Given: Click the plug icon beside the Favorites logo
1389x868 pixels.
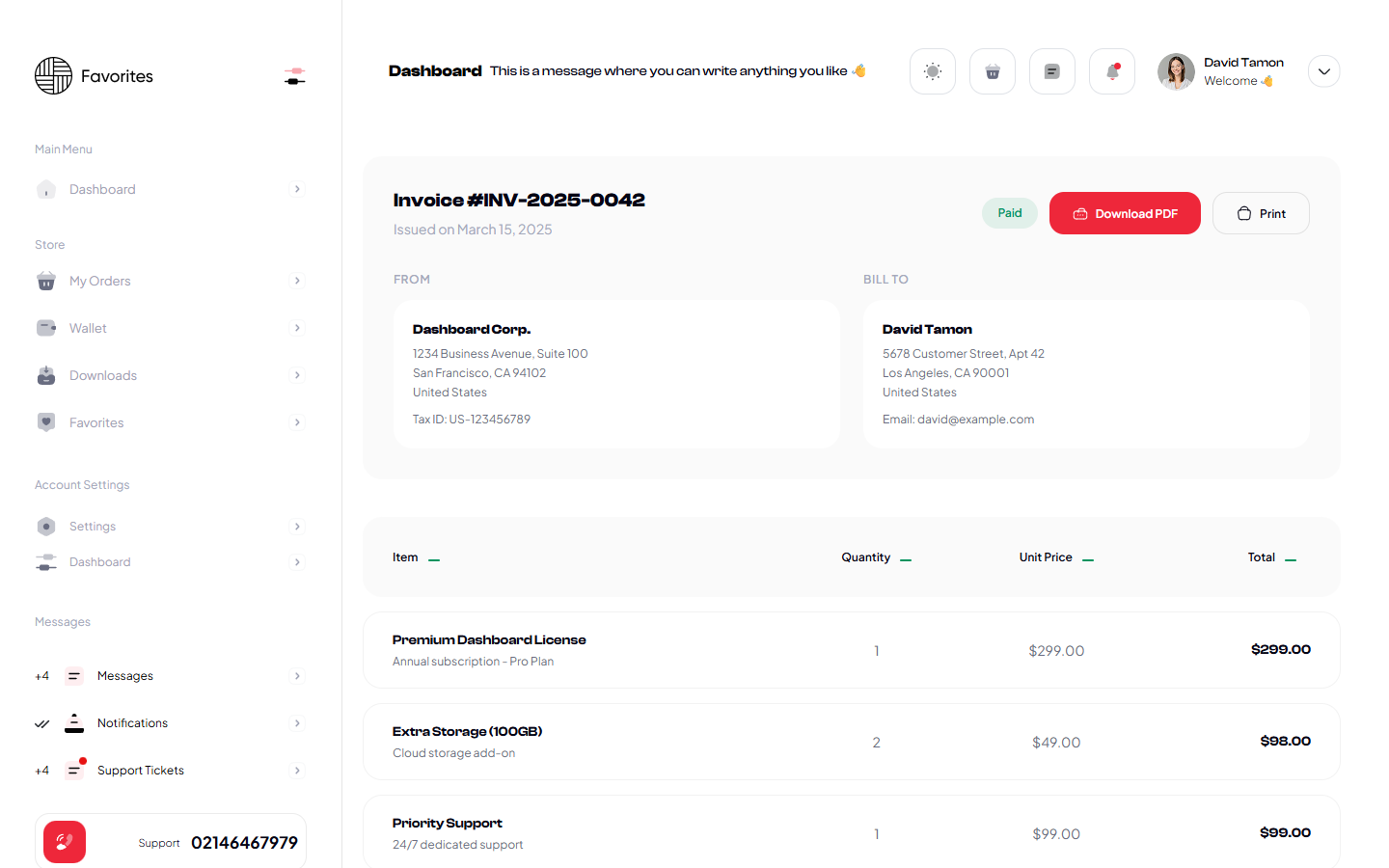Looking at the screenshot, I should pos(294,75).
